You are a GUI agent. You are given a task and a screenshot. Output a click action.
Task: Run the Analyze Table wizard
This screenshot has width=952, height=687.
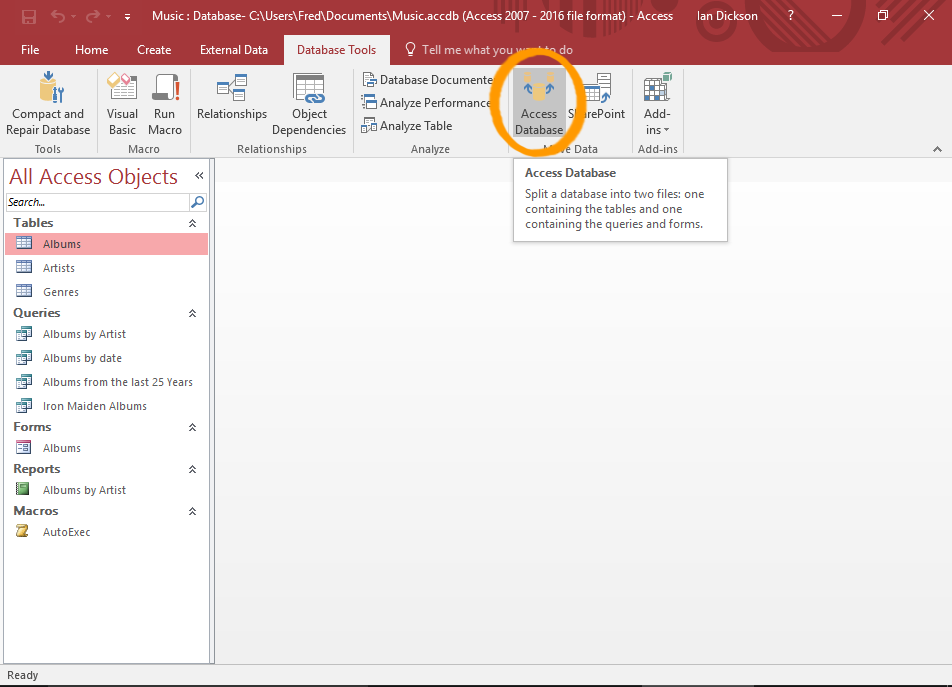(407, 126)
